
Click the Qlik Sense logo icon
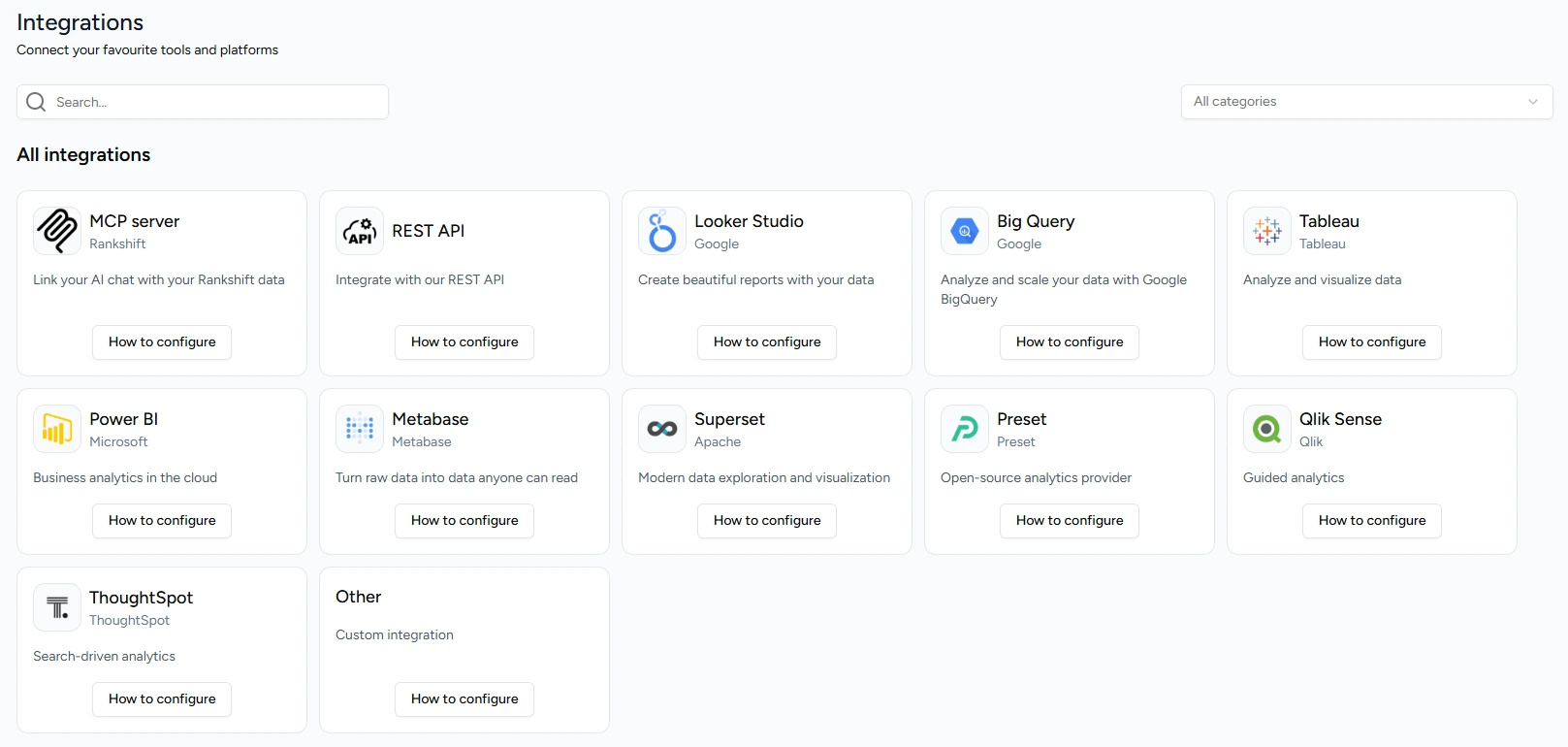click(x=1267, y=429)
